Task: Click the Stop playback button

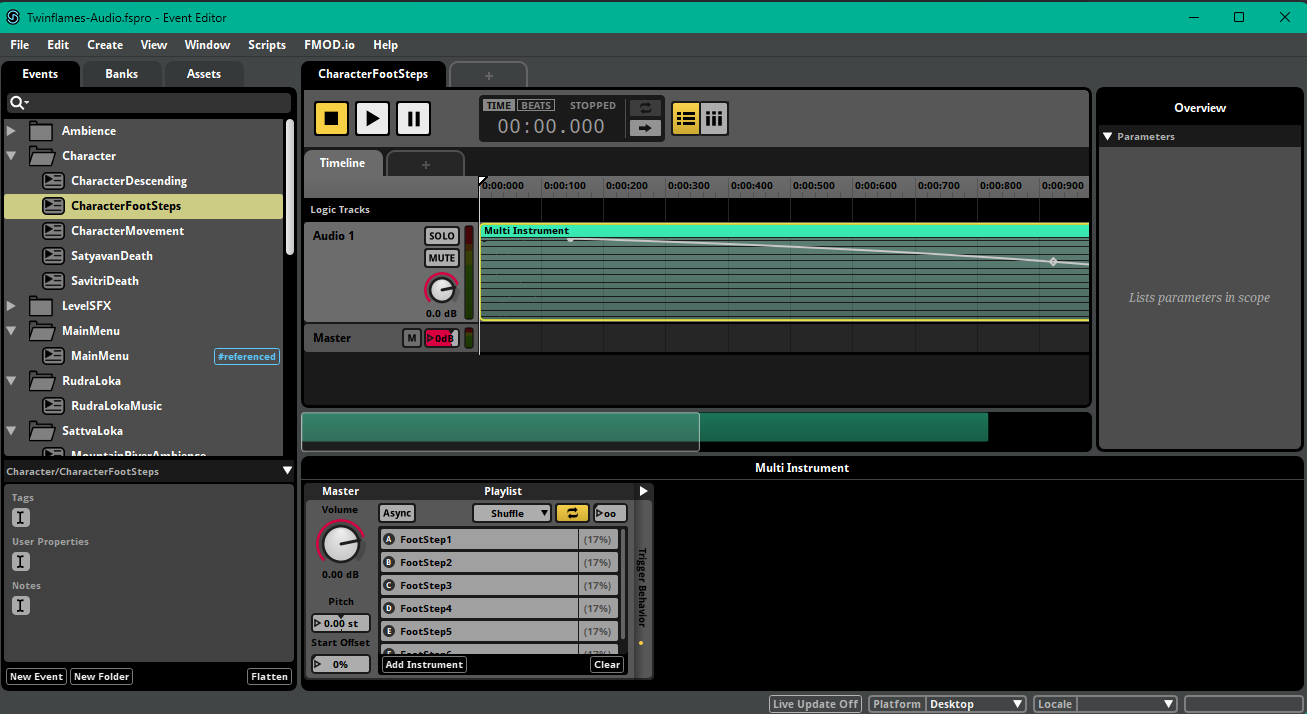Action: point(332,118)
